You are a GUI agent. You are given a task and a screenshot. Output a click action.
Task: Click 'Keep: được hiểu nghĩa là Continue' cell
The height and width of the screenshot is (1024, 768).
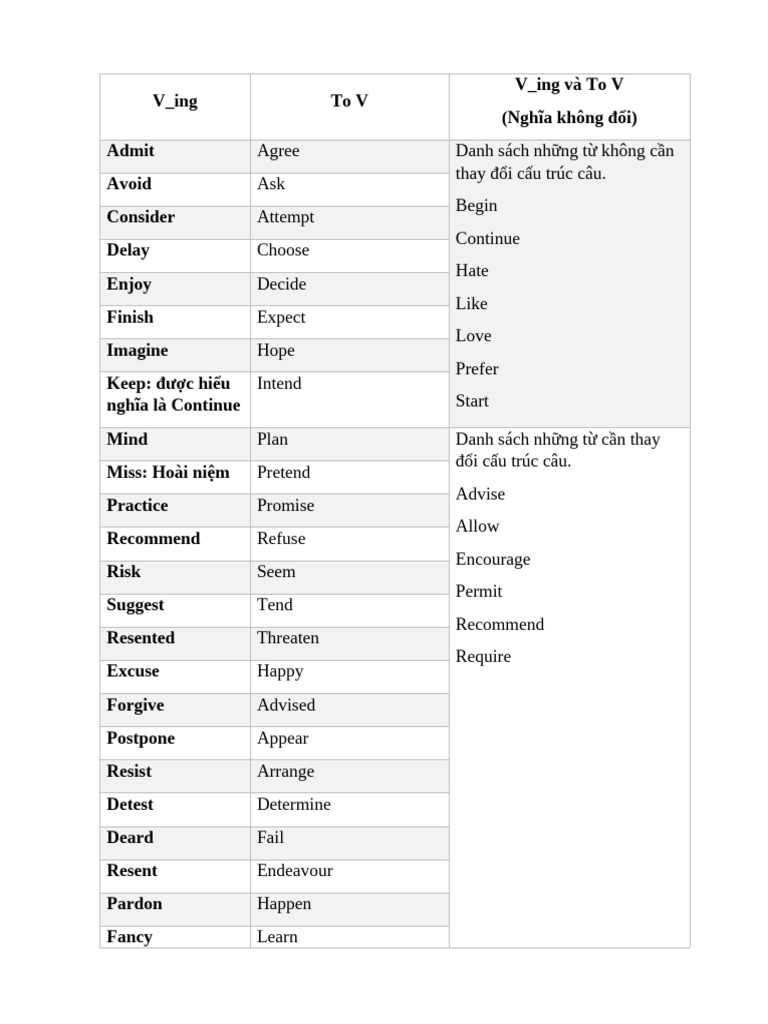click(x=175, y=400)
